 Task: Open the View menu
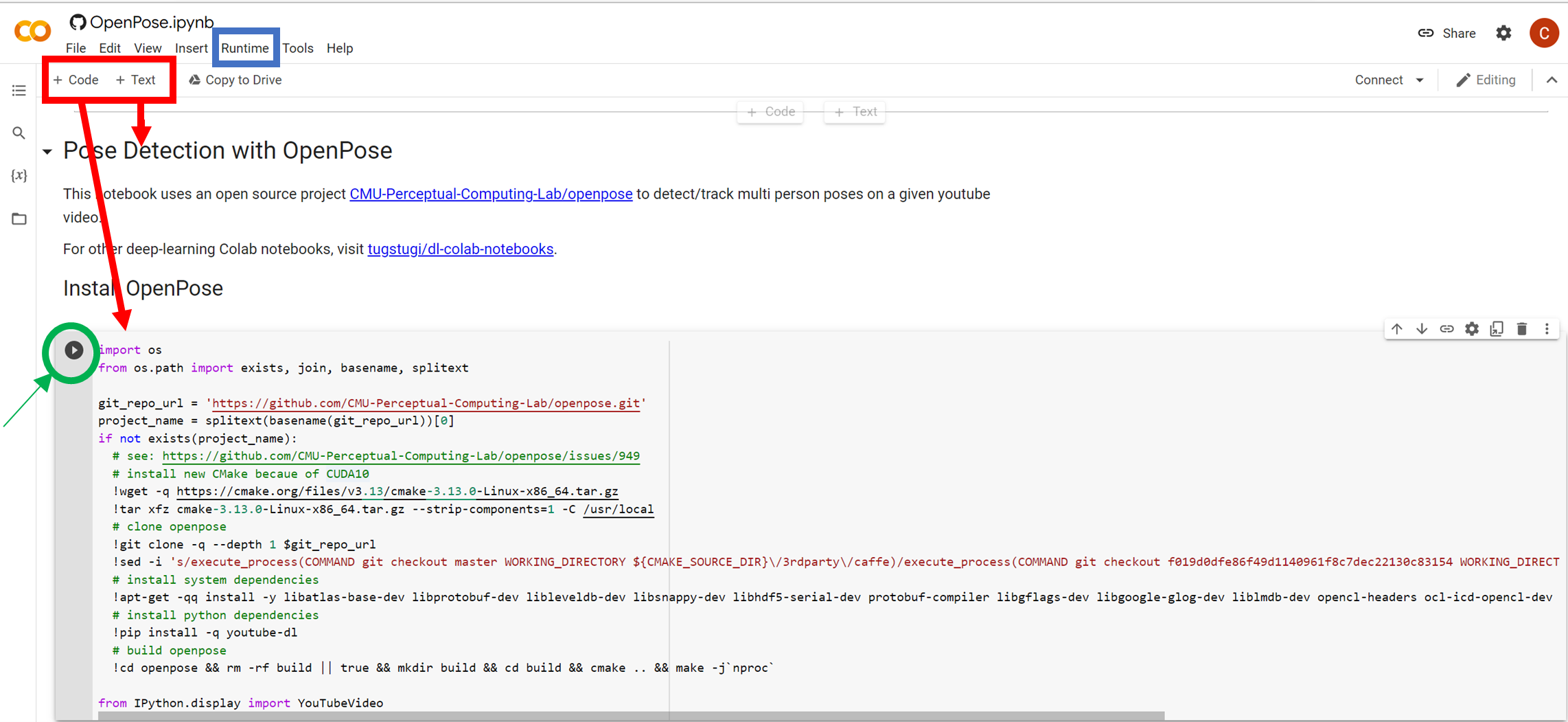148,48
